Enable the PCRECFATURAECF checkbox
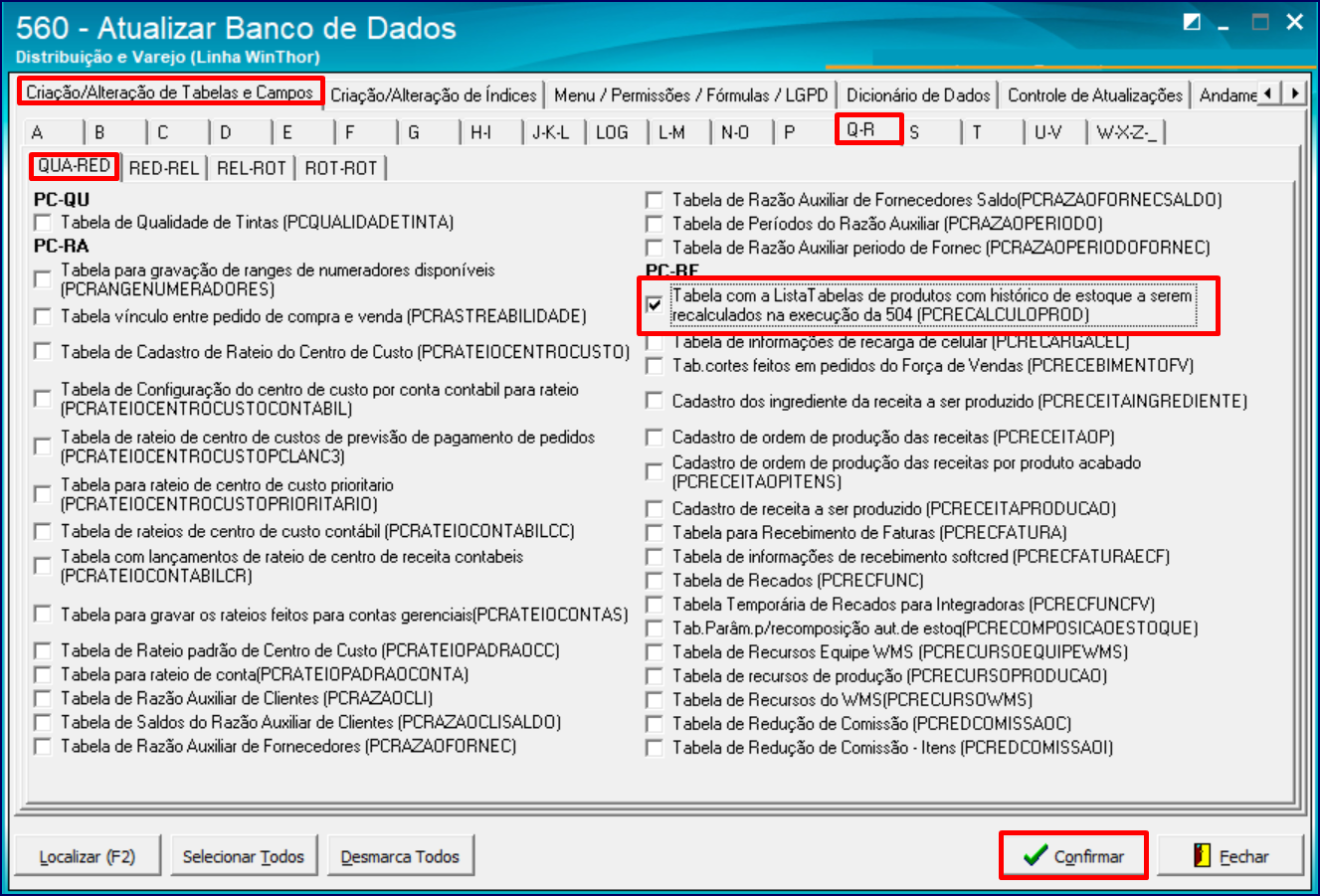The height and width of the screenshot is (896, 1320). [654, 557]
